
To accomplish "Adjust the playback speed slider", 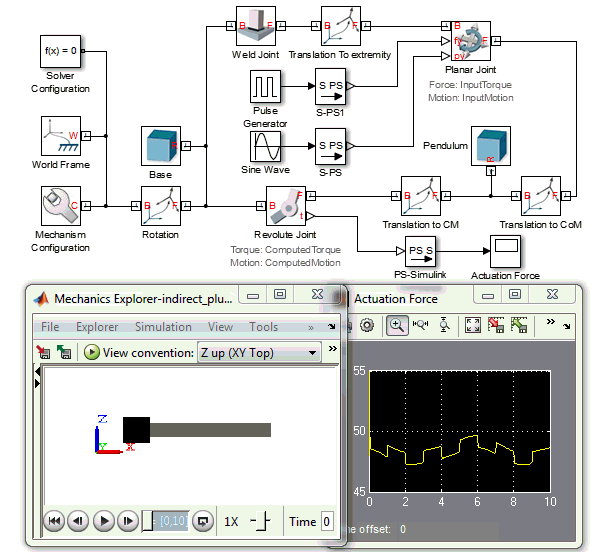I will [x=260, y=521].
